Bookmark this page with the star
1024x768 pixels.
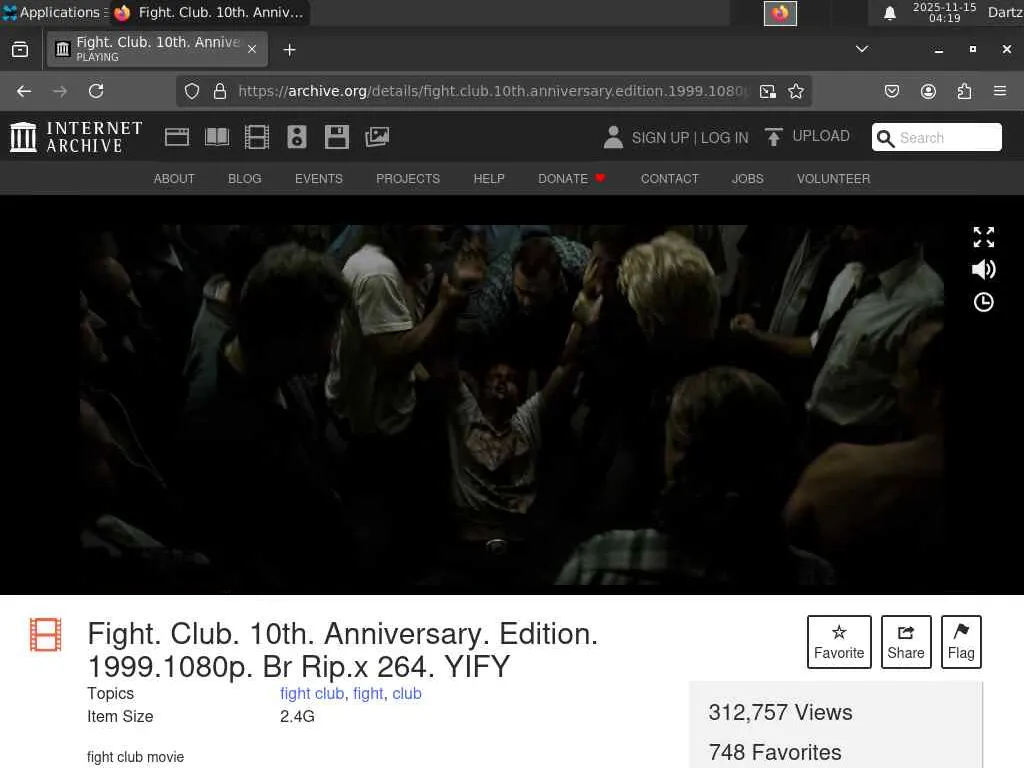click(795, 91)
